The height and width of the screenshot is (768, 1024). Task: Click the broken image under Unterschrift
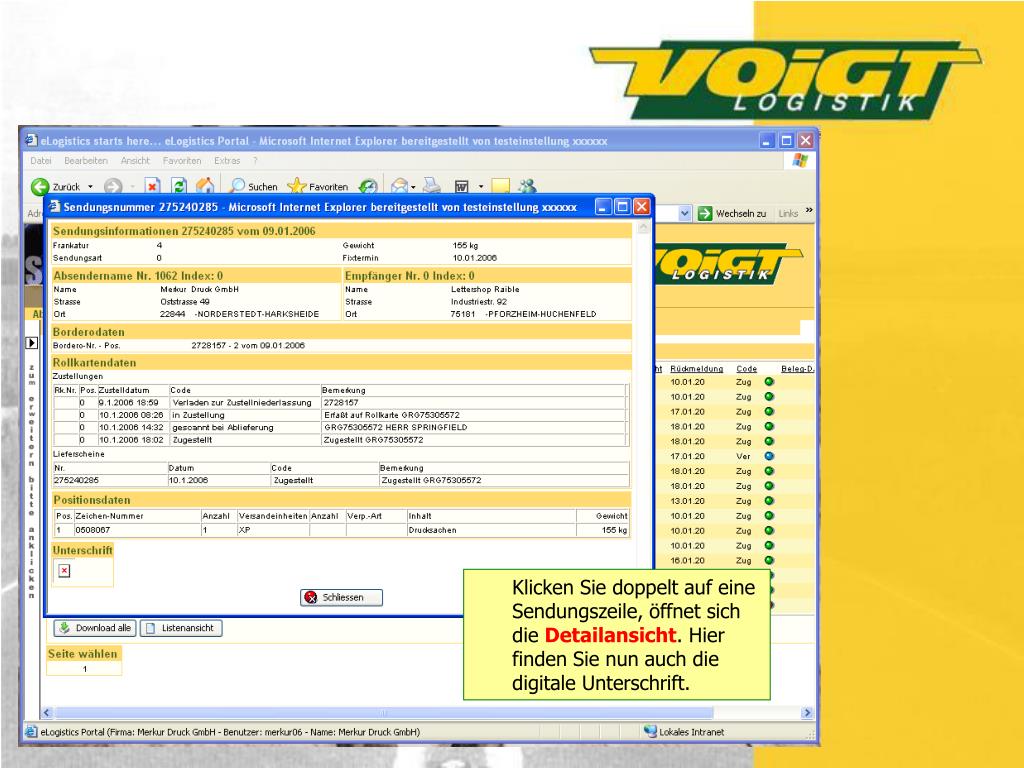click(x=64, y=571)
